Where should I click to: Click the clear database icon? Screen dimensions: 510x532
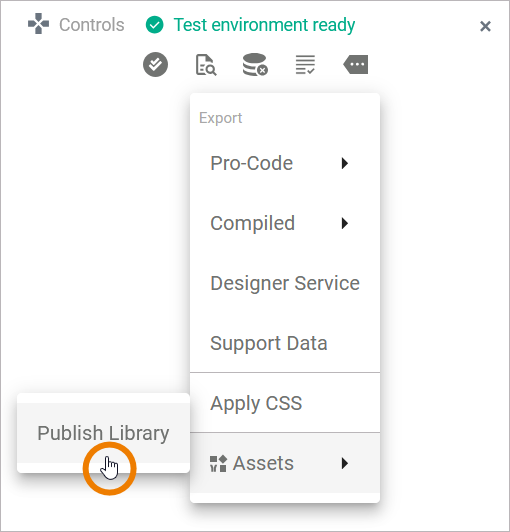pyautogui.click(x=255, y=64)
